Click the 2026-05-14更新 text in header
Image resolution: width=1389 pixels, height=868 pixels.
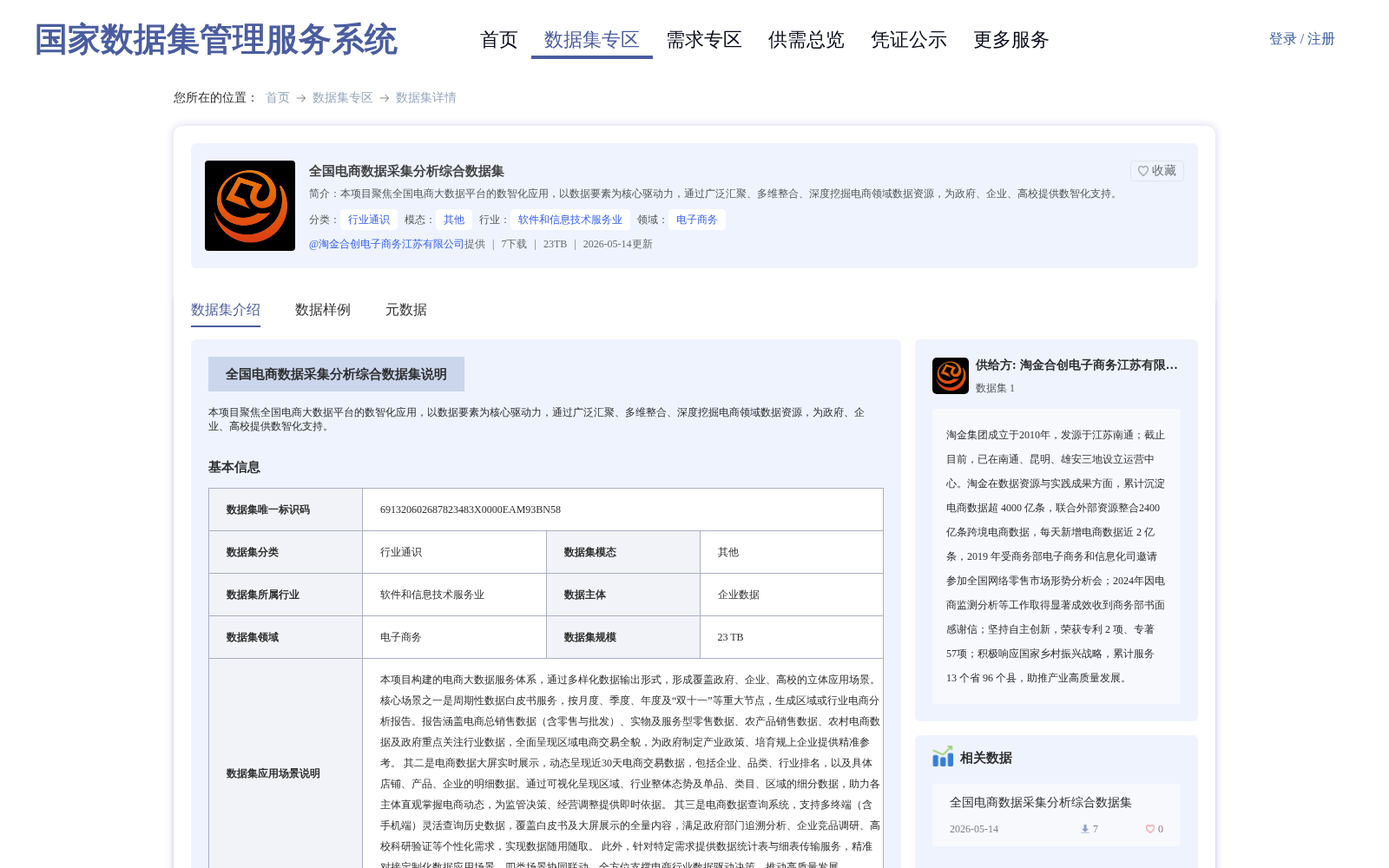pos(618,244)
